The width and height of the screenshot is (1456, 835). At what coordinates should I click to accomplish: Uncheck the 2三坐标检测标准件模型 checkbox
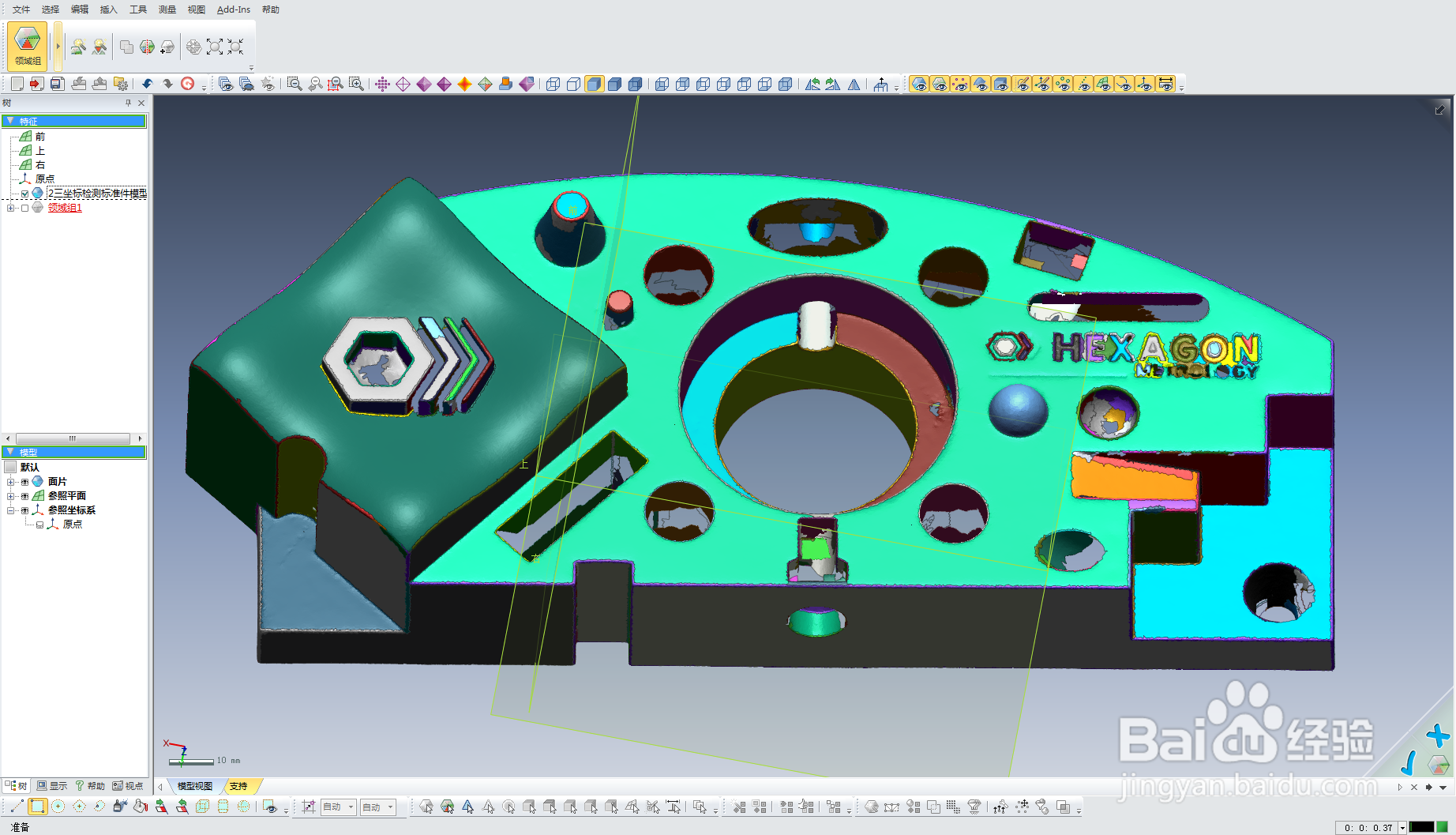pos(24,194)
